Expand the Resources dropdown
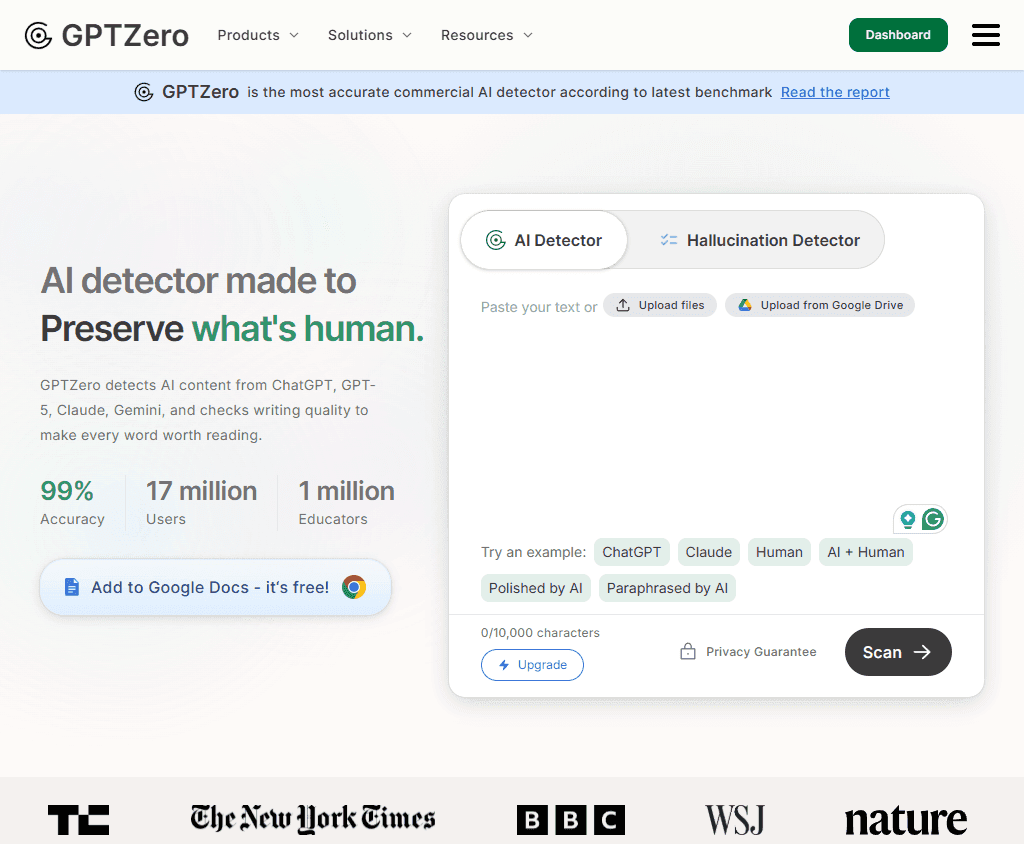Screen dimensions: 1024x844 click(487, 35)
